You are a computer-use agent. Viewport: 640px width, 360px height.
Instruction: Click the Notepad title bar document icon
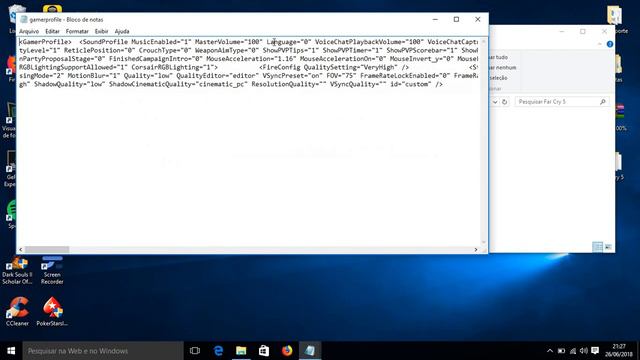click(24, 19)
